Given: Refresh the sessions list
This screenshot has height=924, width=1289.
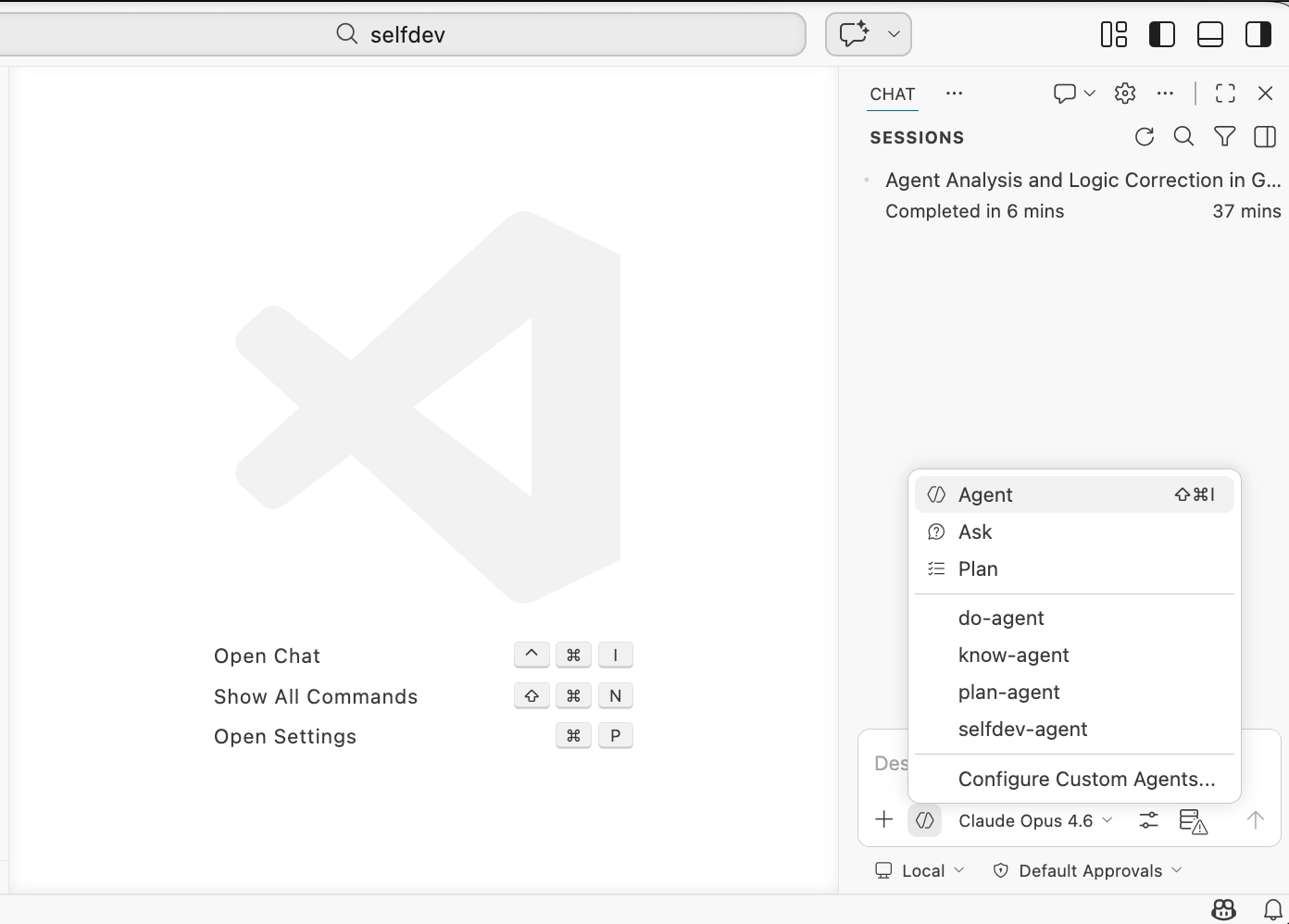Looking at the screenshot, I should pyautogui.click(x=1145, y=136).
